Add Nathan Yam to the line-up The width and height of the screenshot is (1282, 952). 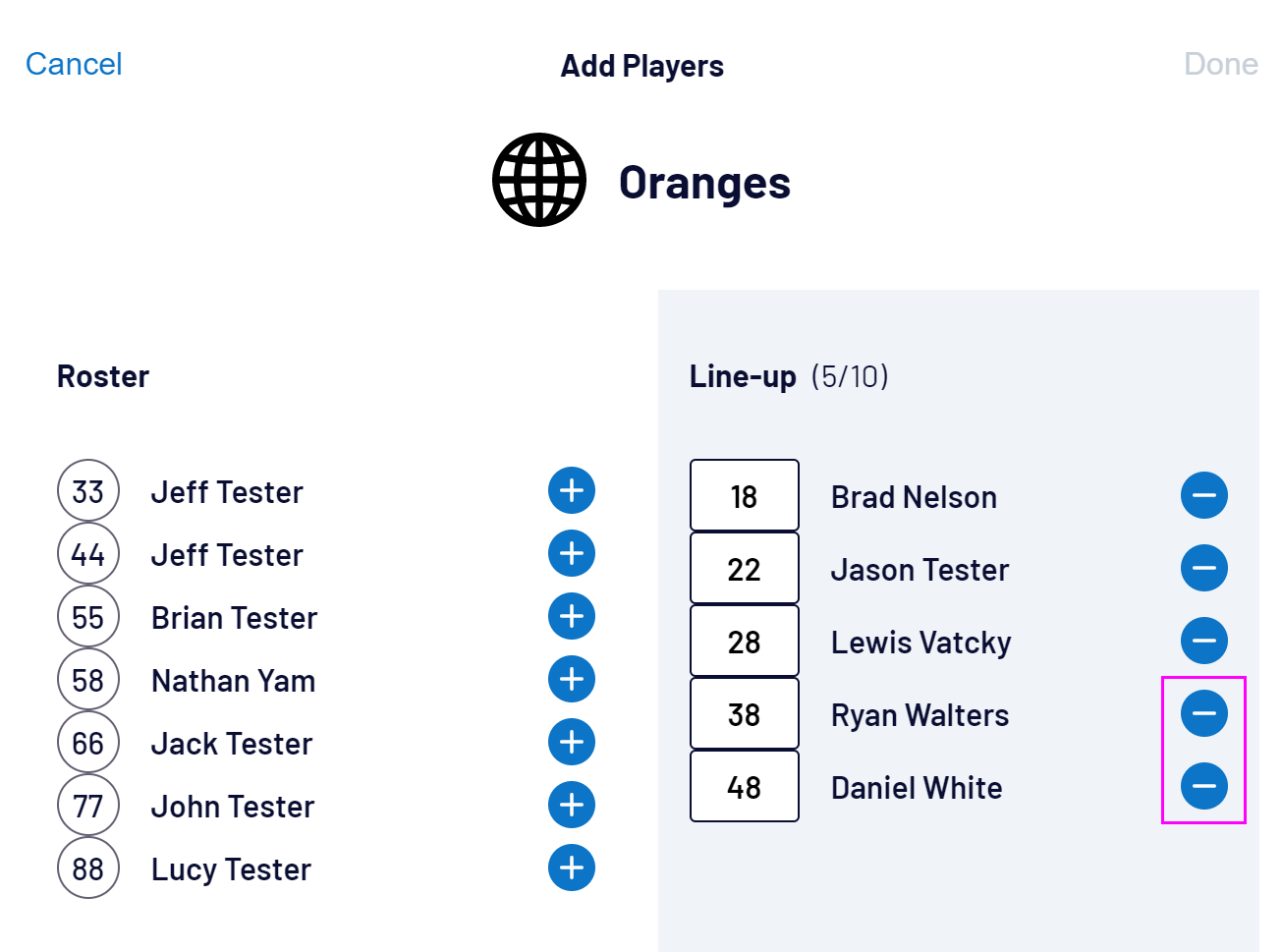572,680
